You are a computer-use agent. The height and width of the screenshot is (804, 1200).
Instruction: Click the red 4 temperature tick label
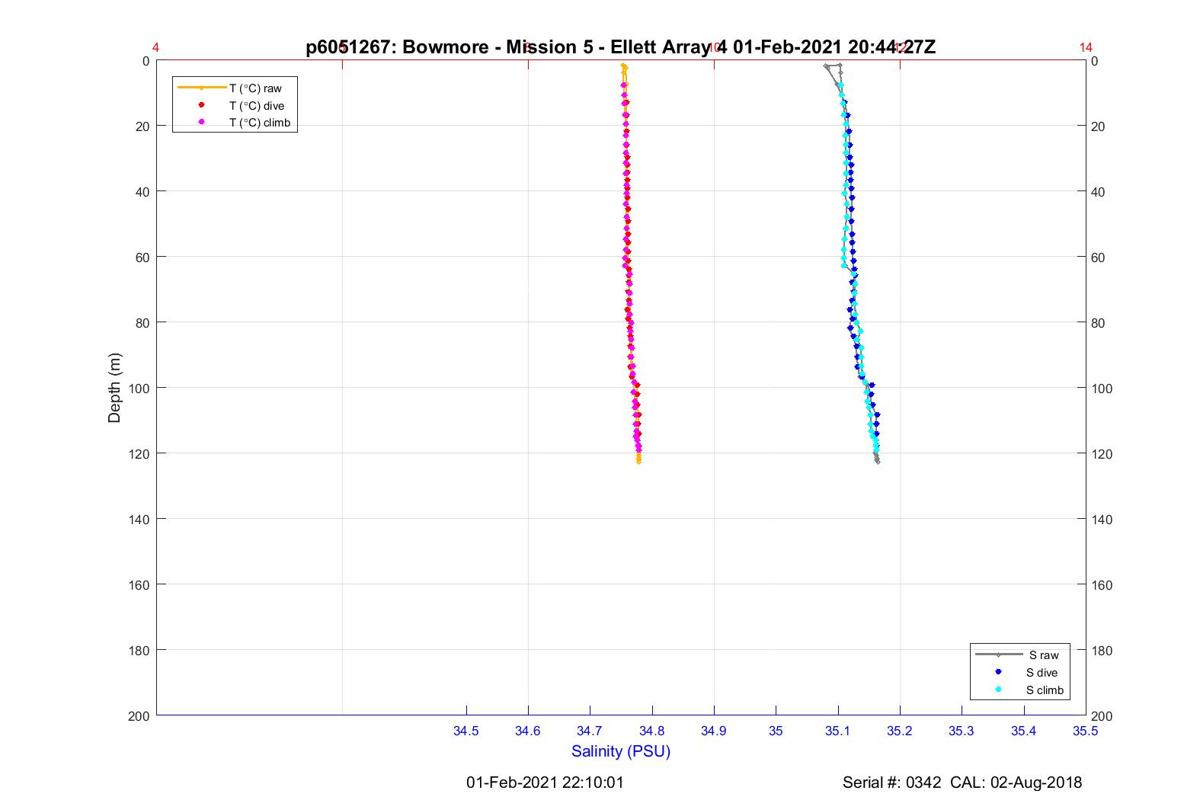pos(156,47)
